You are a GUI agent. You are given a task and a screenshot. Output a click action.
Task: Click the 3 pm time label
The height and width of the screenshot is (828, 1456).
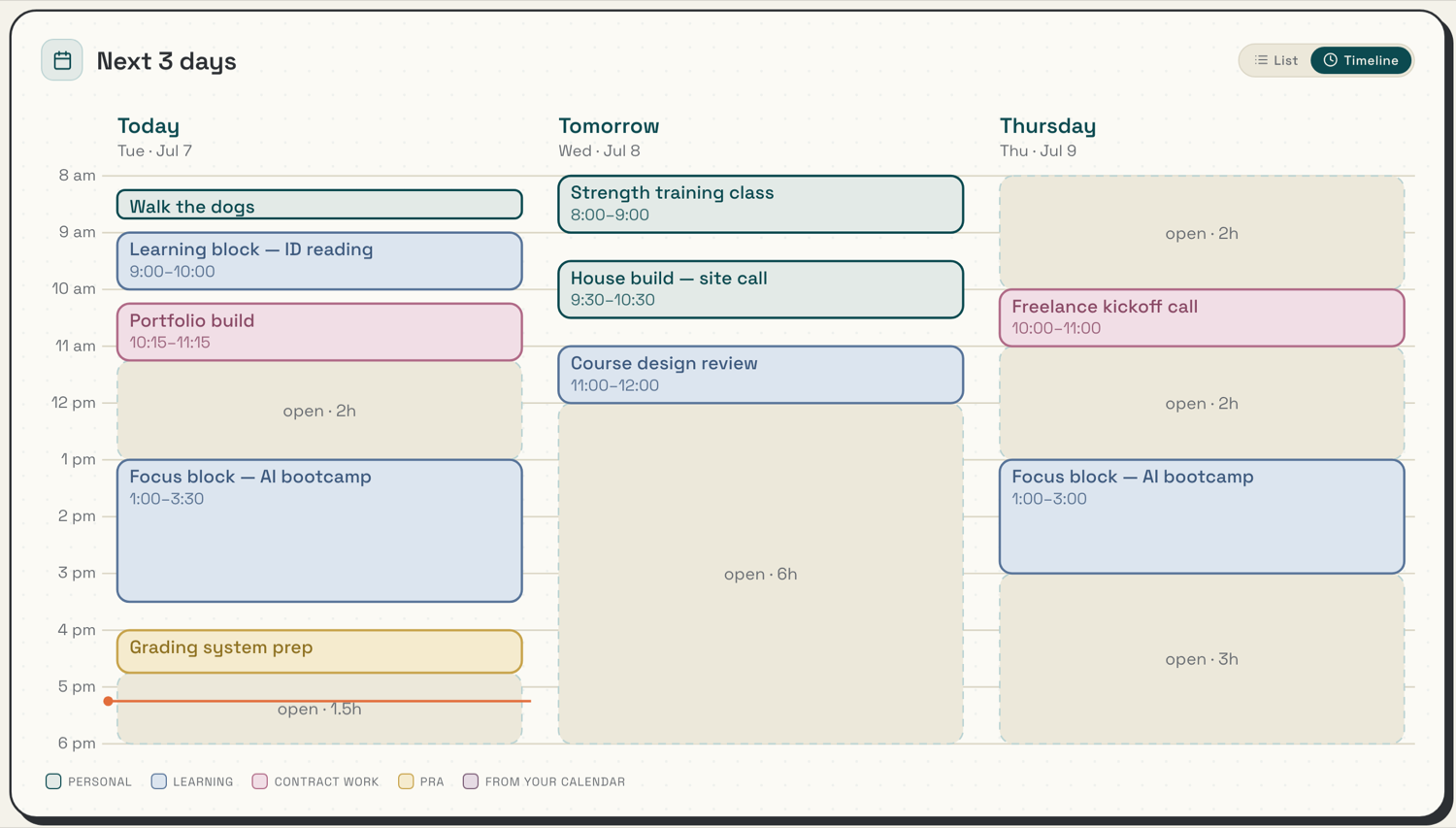(x=77, y=573)
